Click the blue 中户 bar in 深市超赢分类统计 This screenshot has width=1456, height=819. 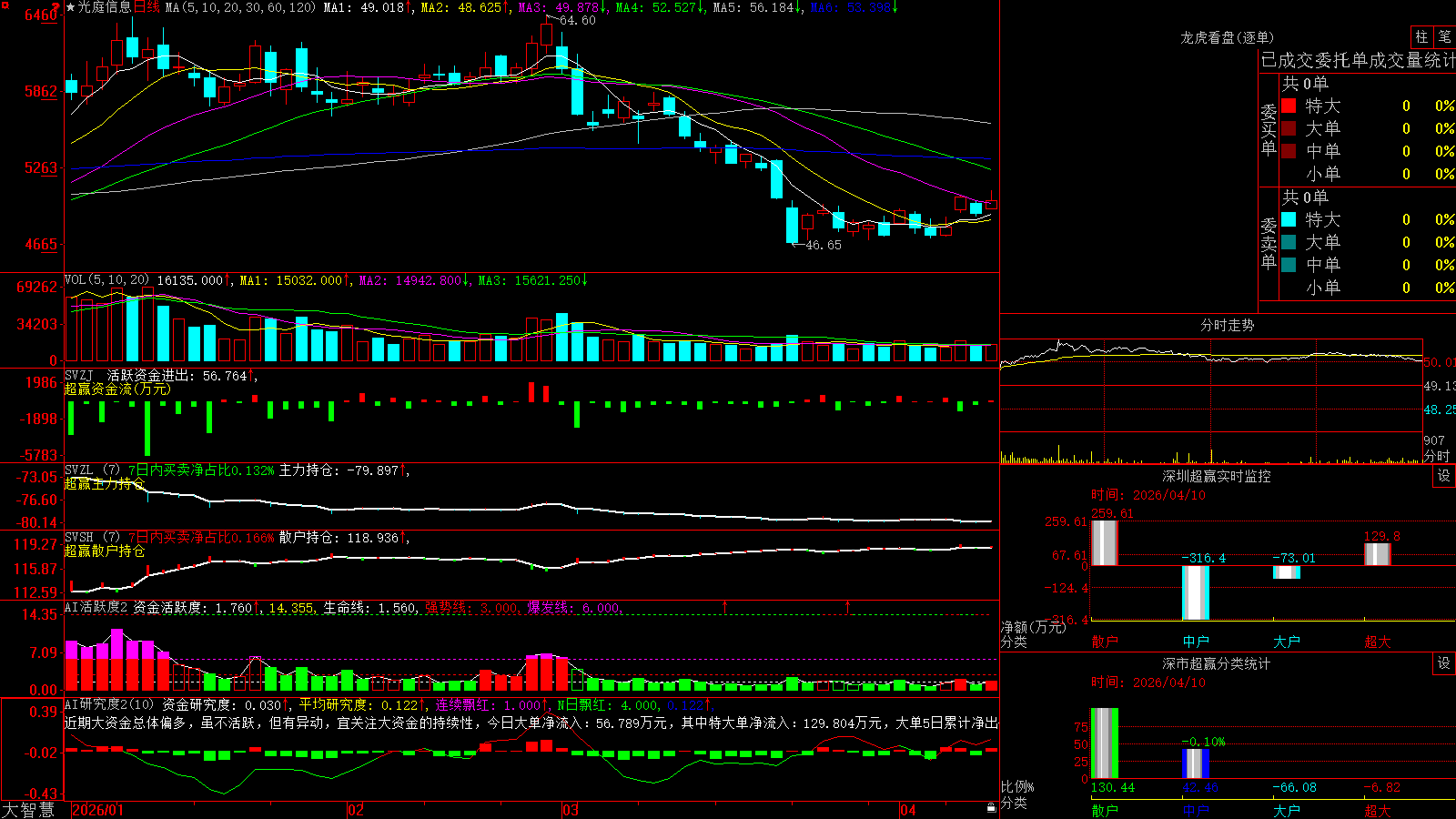[1196, 763]
